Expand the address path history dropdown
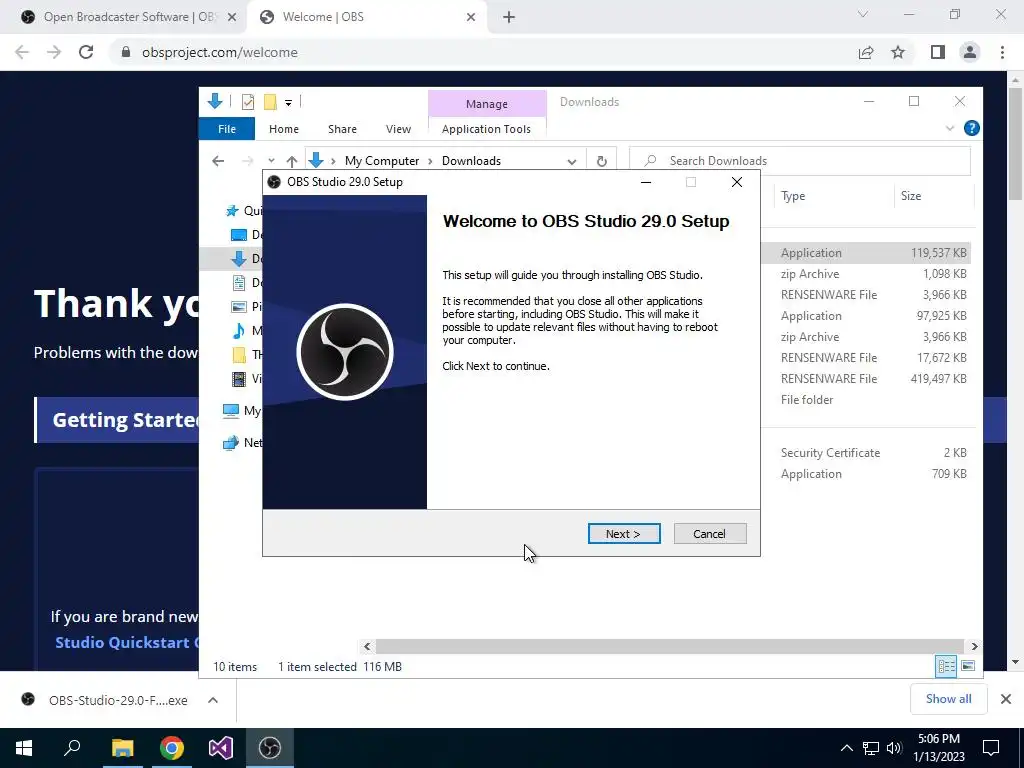The width and height of the screenshot is (1024, 768). click(x=571, y=161)
